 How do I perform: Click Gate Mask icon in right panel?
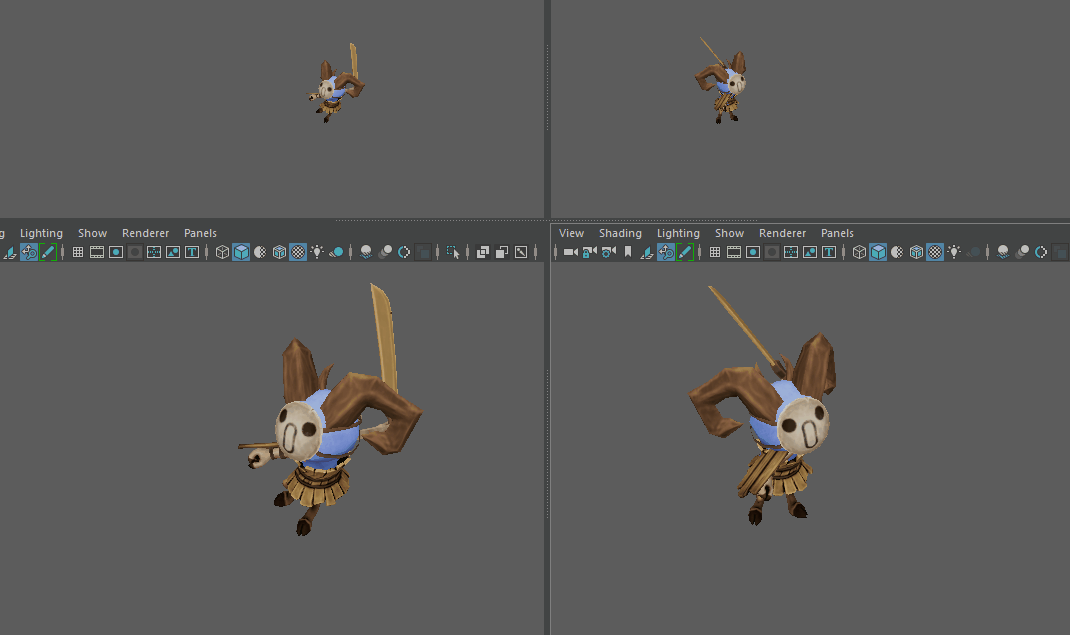(x=772, y=252)
